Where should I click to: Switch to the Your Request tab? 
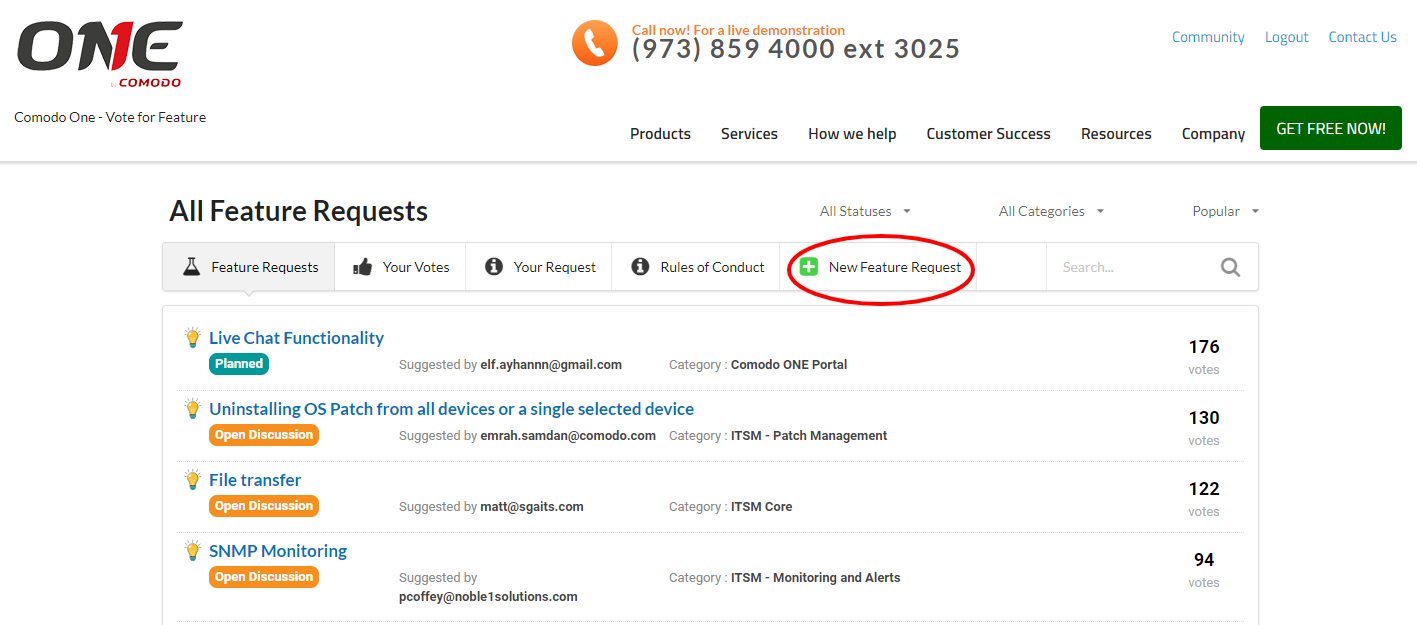(x=539, y=267)
